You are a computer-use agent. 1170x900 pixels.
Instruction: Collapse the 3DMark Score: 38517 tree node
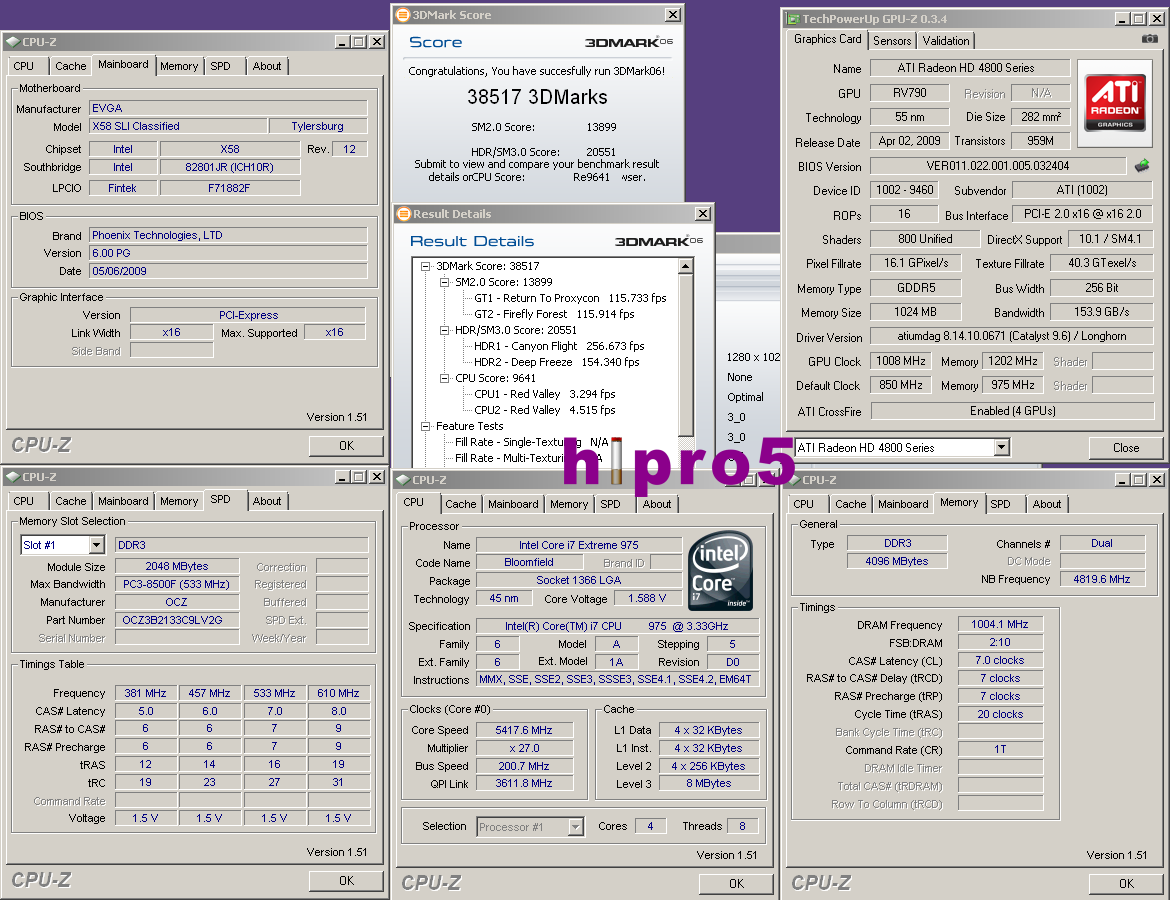(x=425, y=266)
